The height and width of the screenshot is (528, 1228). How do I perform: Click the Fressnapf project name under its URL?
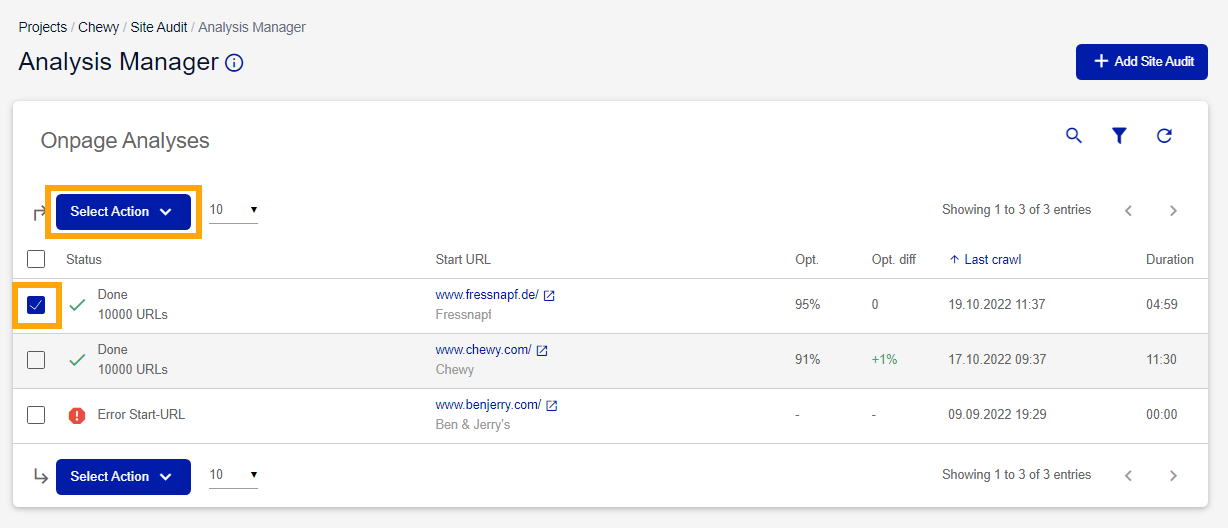[463, 314]
